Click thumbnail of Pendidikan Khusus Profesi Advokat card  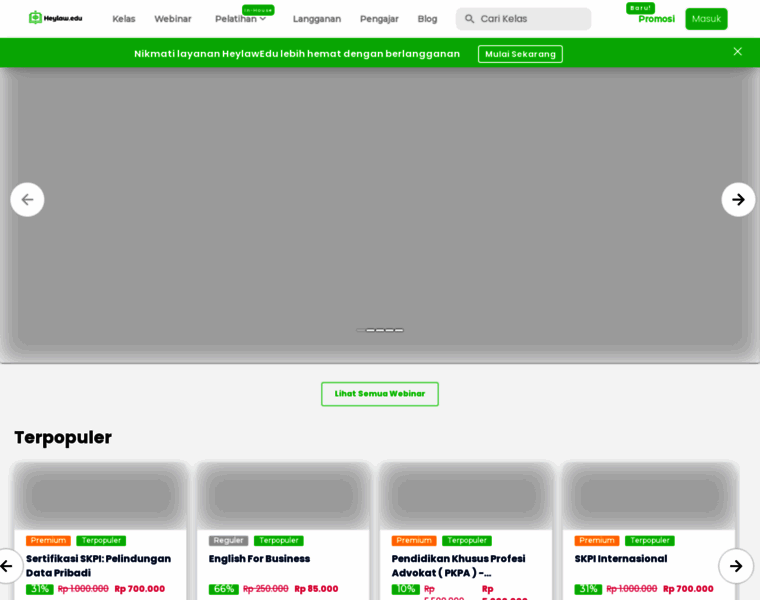466,495
